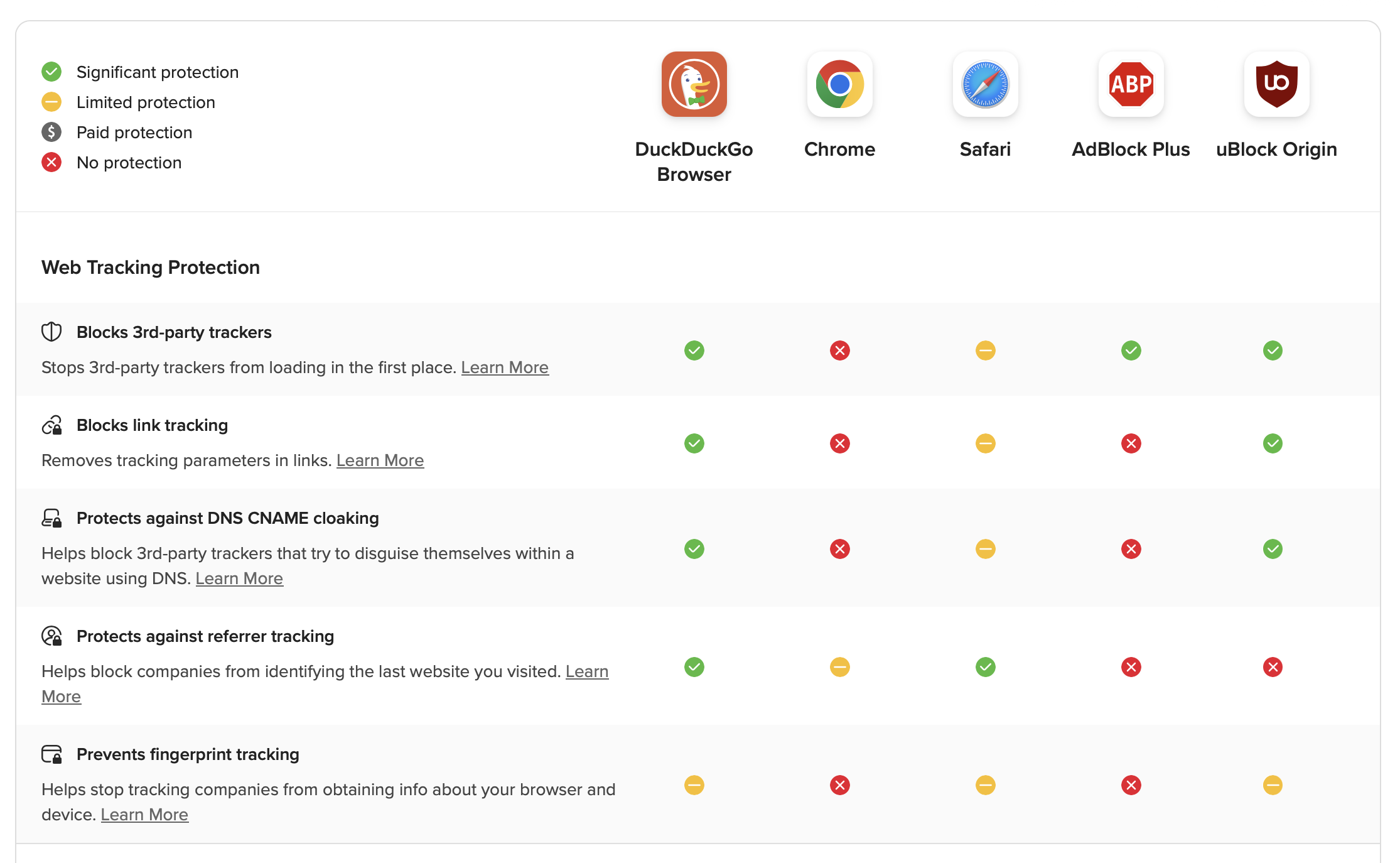The image size is (1400, 863).
Task: Click the gray Paid protection dollar icon
Action: pos(51,132)
